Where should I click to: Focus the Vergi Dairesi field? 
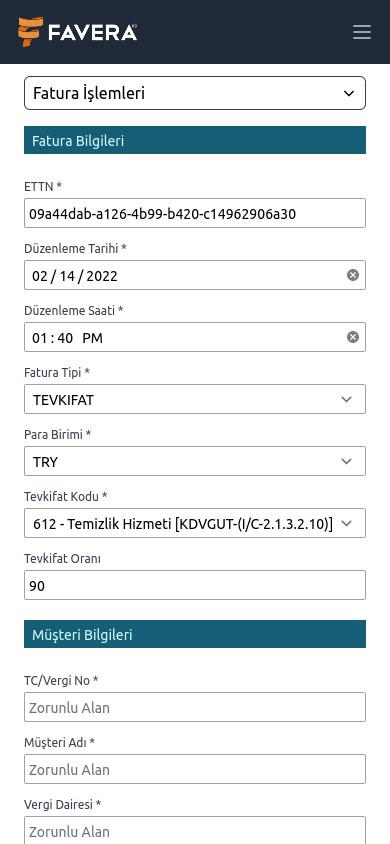(x=195, y=830)
